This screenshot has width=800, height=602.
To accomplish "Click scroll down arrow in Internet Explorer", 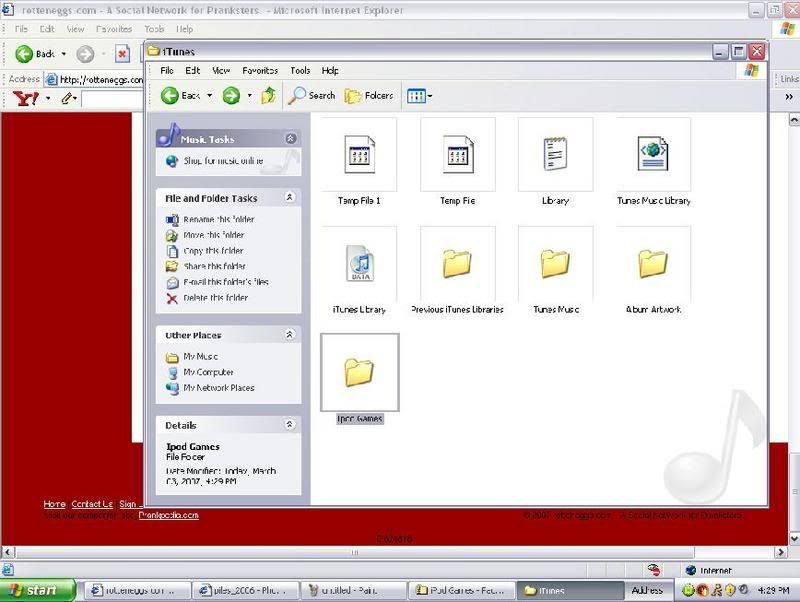I will (x=794, y=538).
